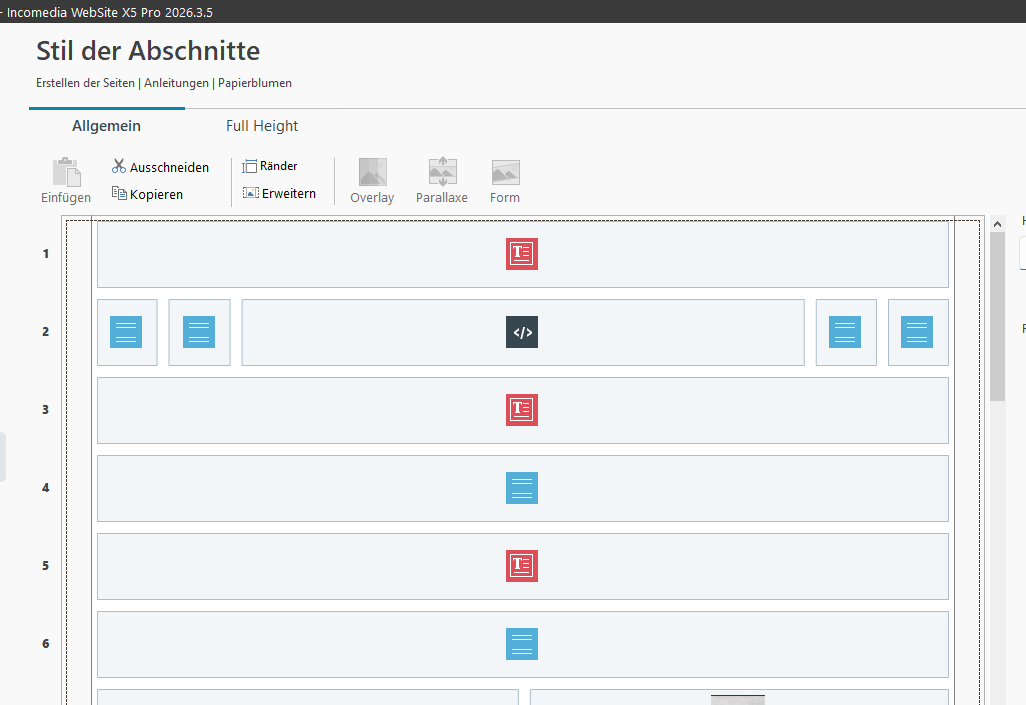Select row number 5 label
The image size is (1026, 705).
pyautogui.click(x=46, y=566)
